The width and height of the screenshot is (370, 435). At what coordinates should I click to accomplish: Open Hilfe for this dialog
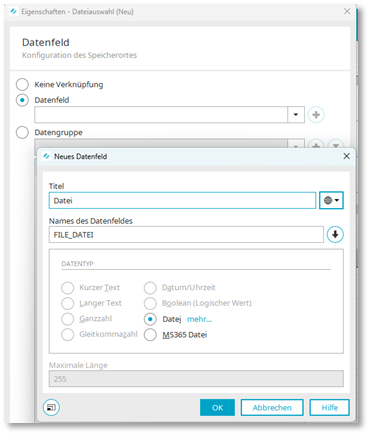point(329,407)
